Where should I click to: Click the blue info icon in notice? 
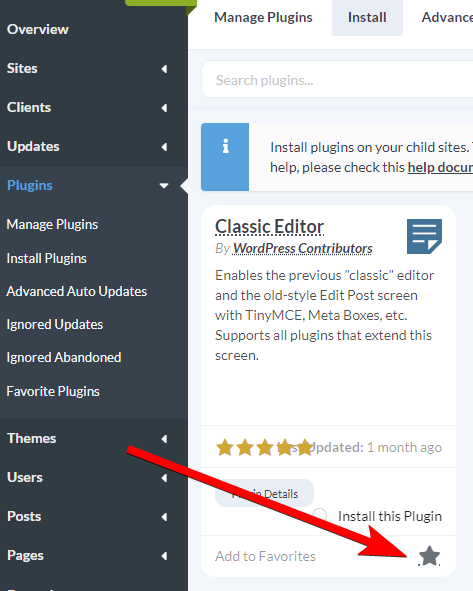pos(225,146)
